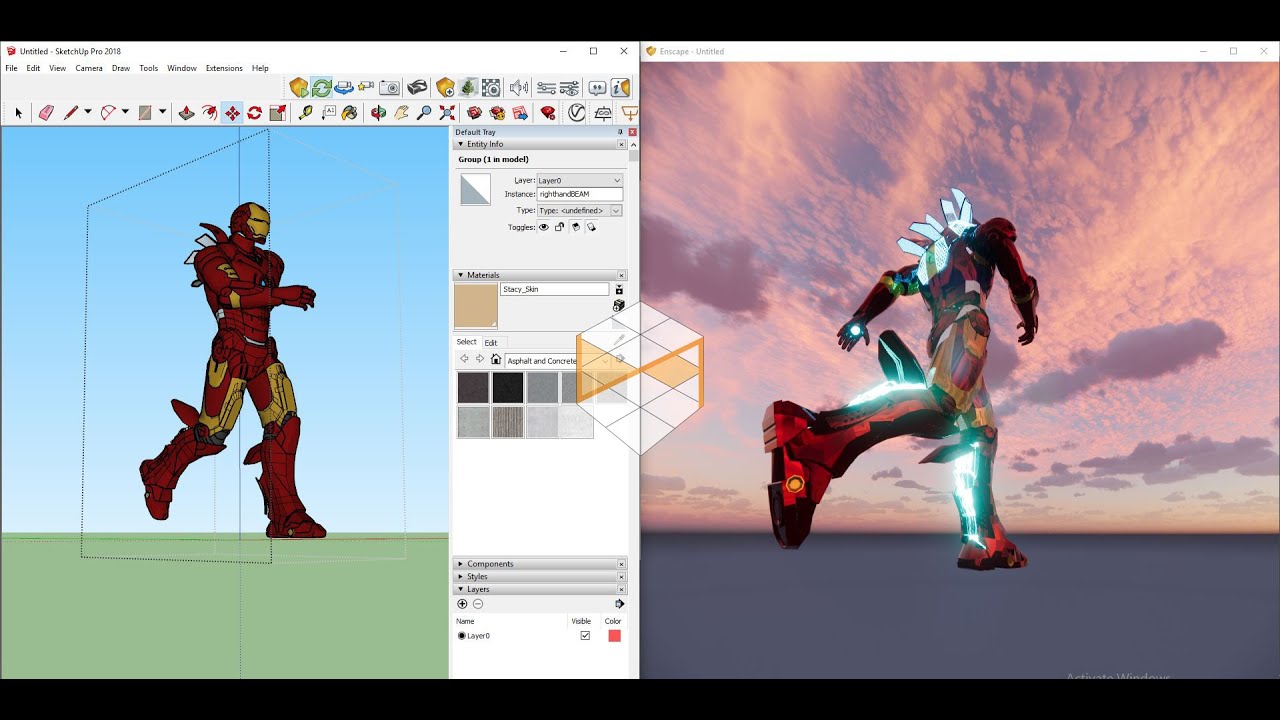Select the arrow Select tool

tap(18, 113)
